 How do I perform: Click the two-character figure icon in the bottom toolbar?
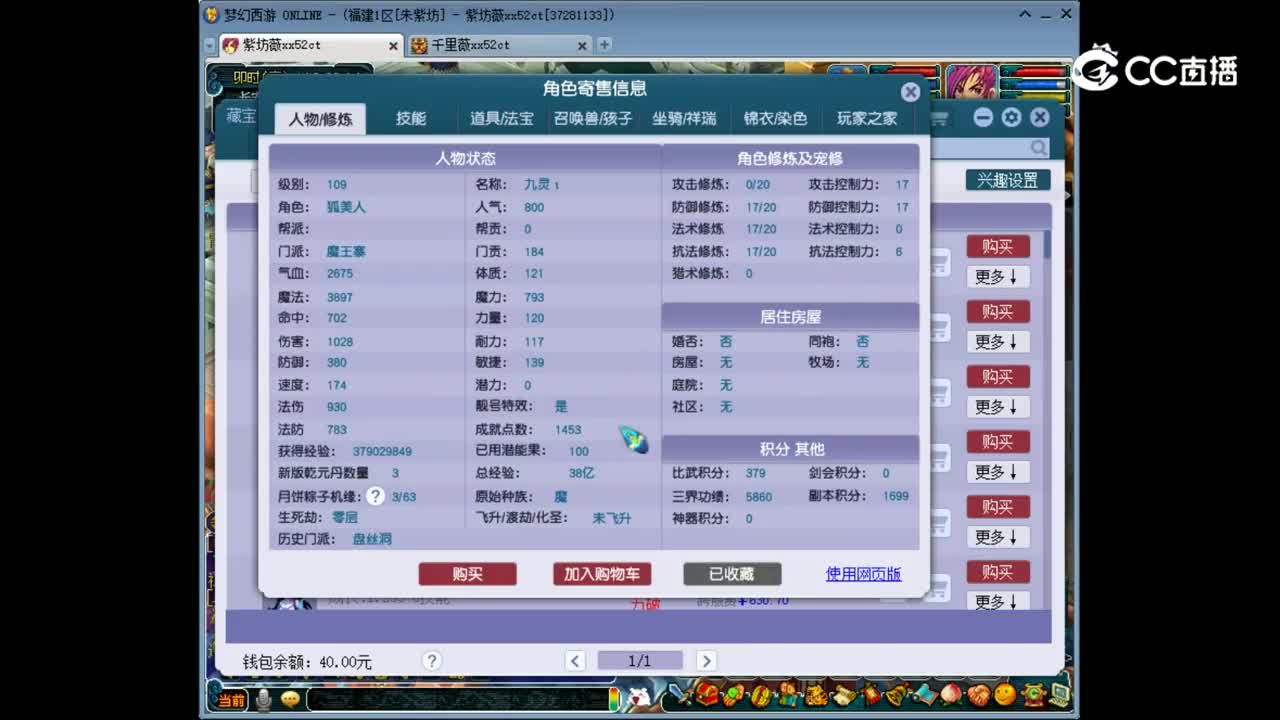coord(789,693)
